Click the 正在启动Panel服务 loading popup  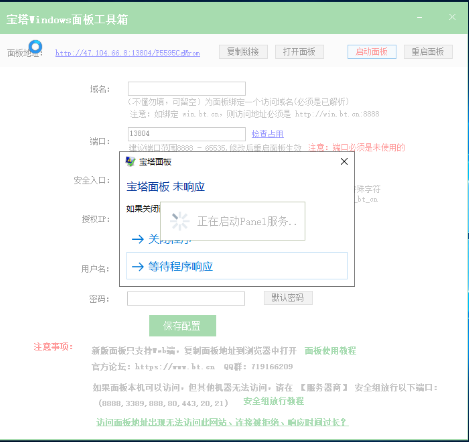tap(233, 221)
